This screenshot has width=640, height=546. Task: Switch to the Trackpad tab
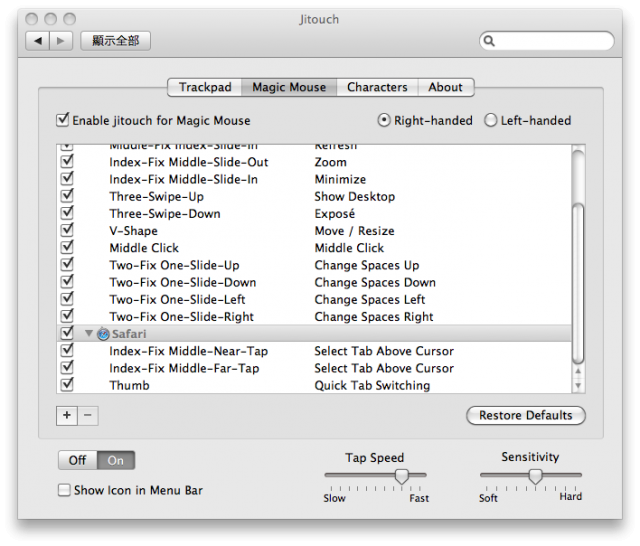[x=205, y=87]
